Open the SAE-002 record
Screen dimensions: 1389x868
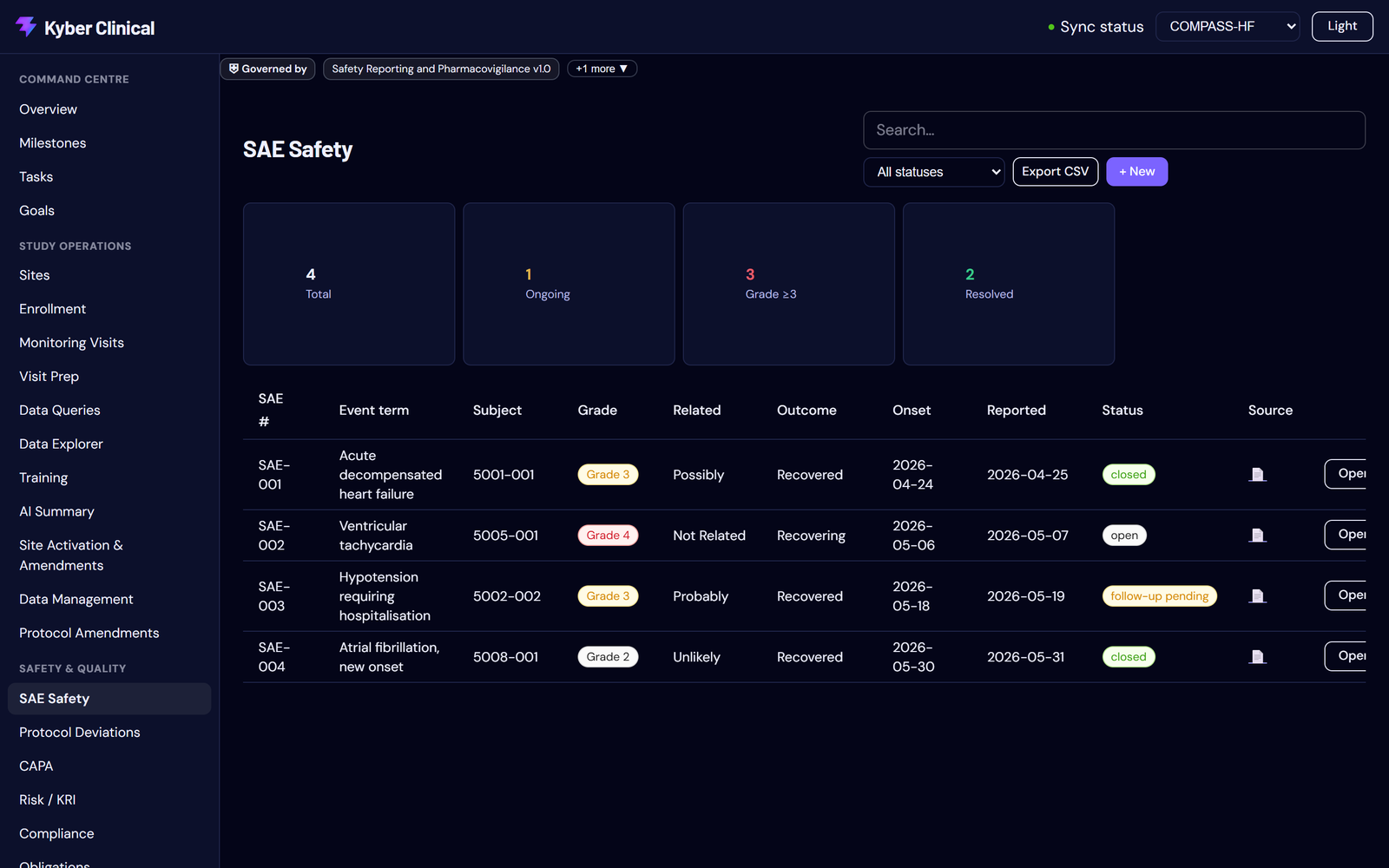tap(1346, 535)
